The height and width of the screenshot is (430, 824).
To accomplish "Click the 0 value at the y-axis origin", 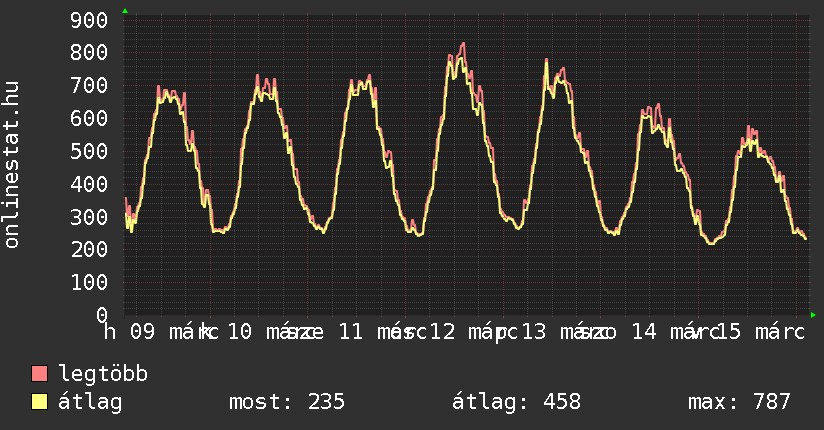I will click(102, 314).
